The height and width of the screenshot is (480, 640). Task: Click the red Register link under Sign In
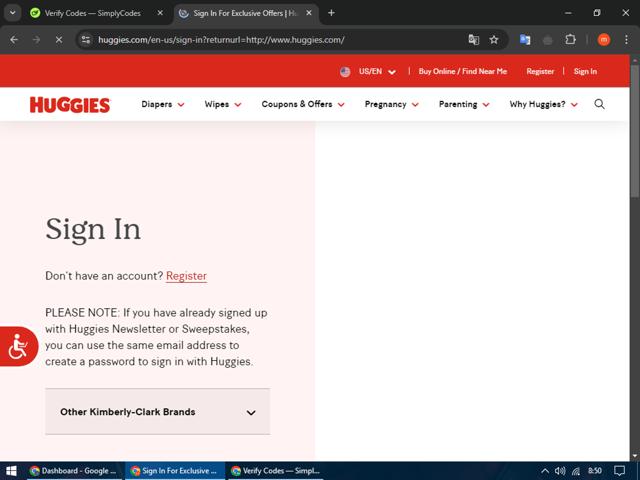[186, 276]
